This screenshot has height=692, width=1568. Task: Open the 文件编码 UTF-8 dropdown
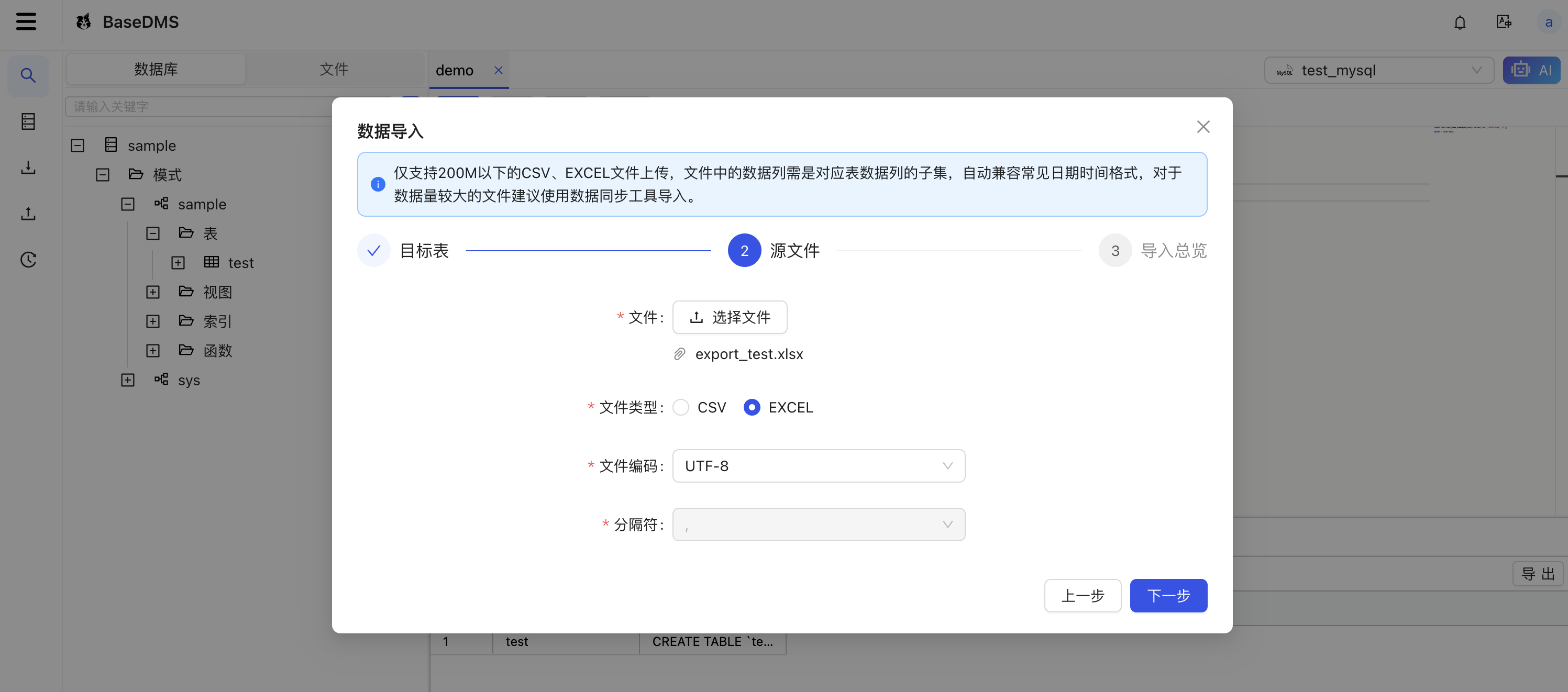tap(818, 465)
